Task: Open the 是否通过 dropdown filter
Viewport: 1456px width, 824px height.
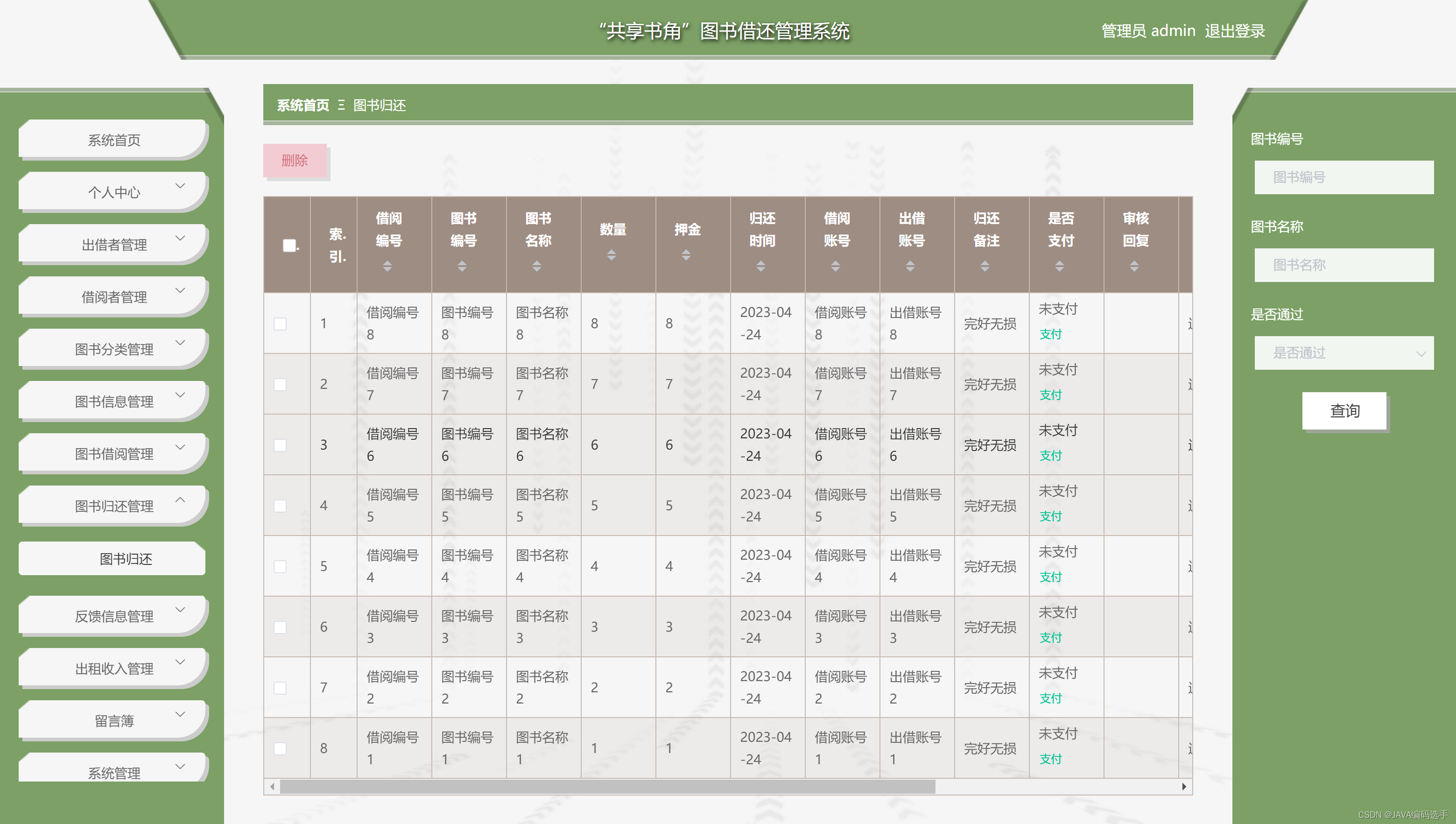Action: click(1343, 353)
